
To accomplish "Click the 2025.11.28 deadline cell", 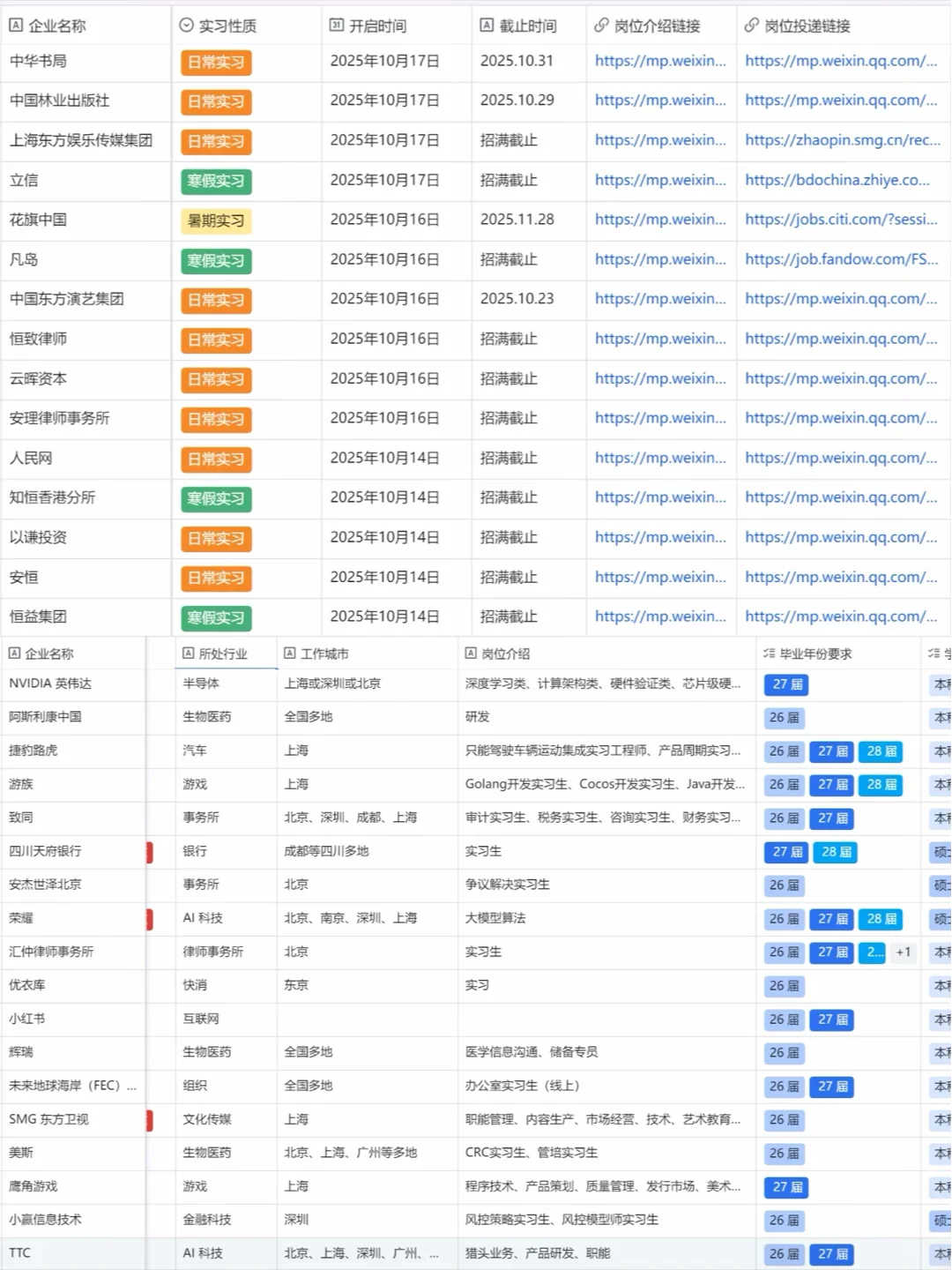I will (x=529, y=220).
